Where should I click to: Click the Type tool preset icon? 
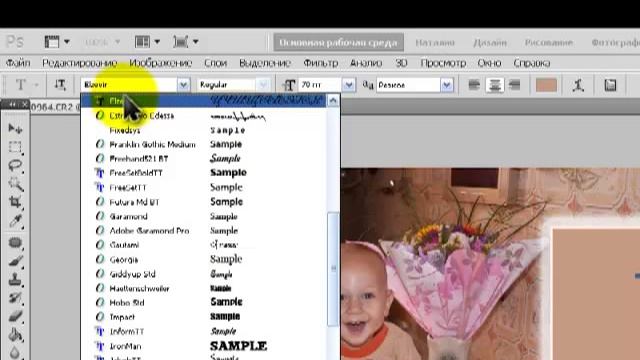pos(20,85)
